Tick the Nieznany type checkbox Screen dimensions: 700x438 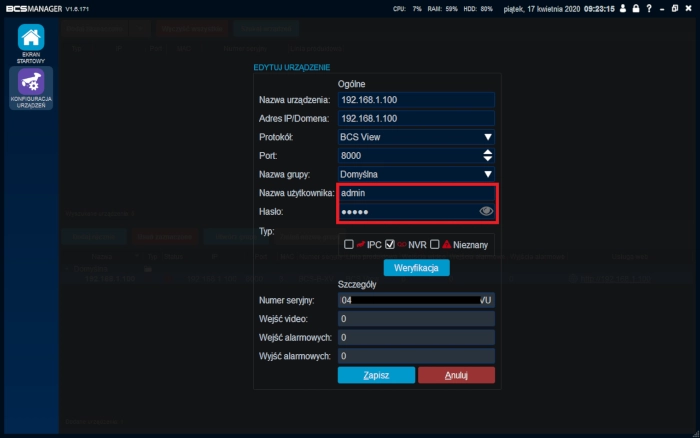(x=434, y=244)
